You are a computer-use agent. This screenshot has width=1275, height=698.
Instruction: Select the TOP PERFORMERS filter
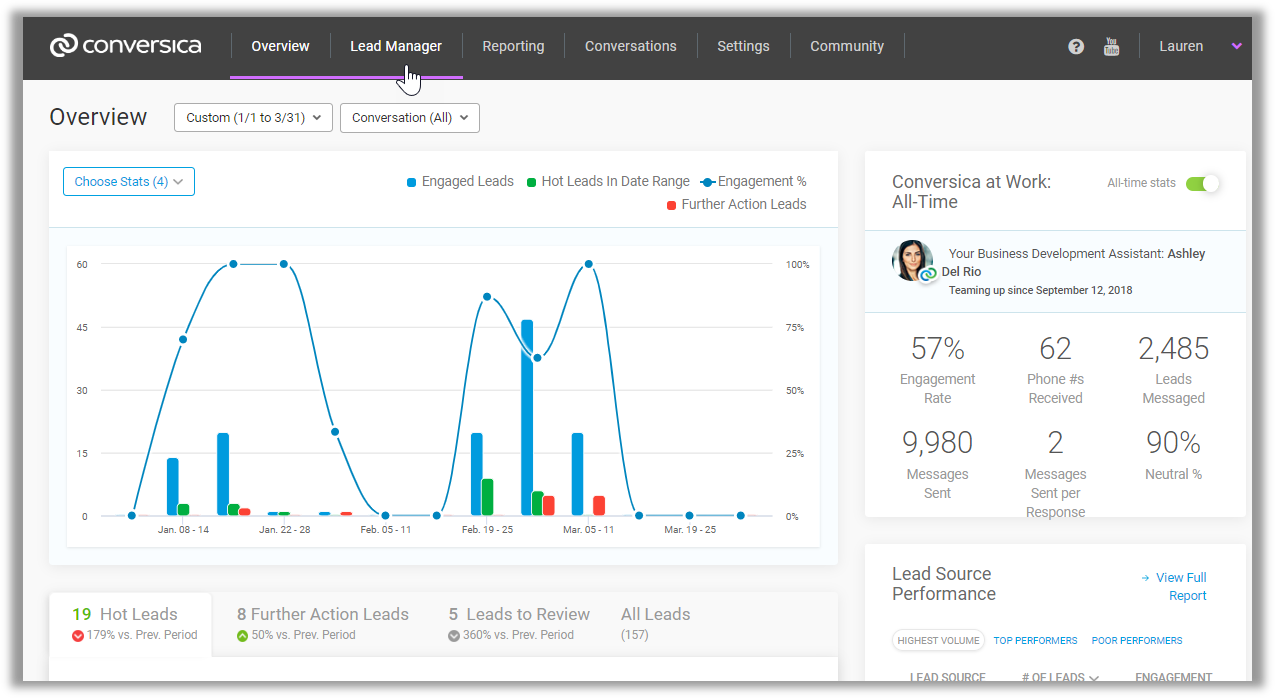(1036, 640)
